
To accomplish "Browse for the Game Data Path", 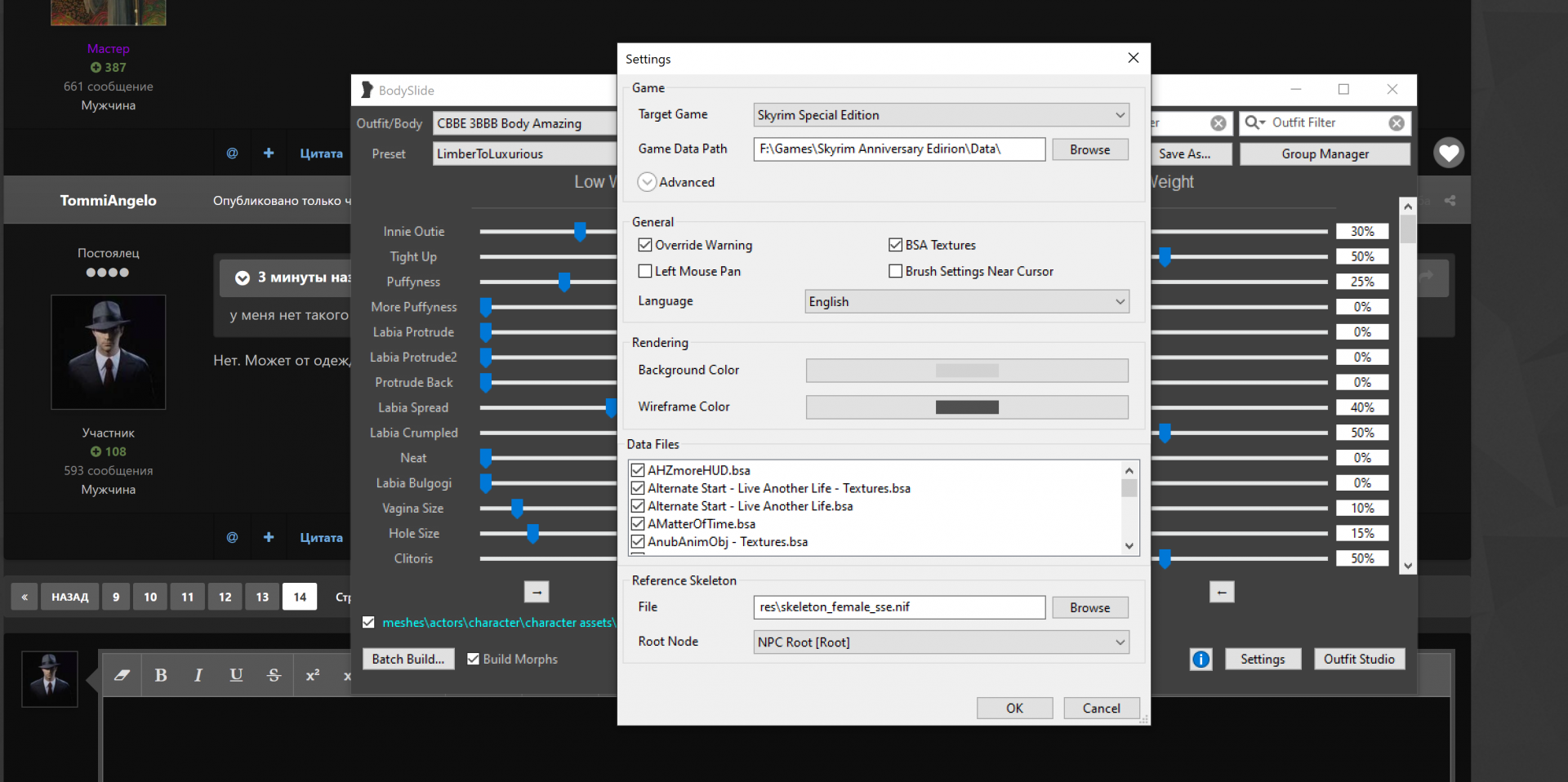I will [1089, 149].
